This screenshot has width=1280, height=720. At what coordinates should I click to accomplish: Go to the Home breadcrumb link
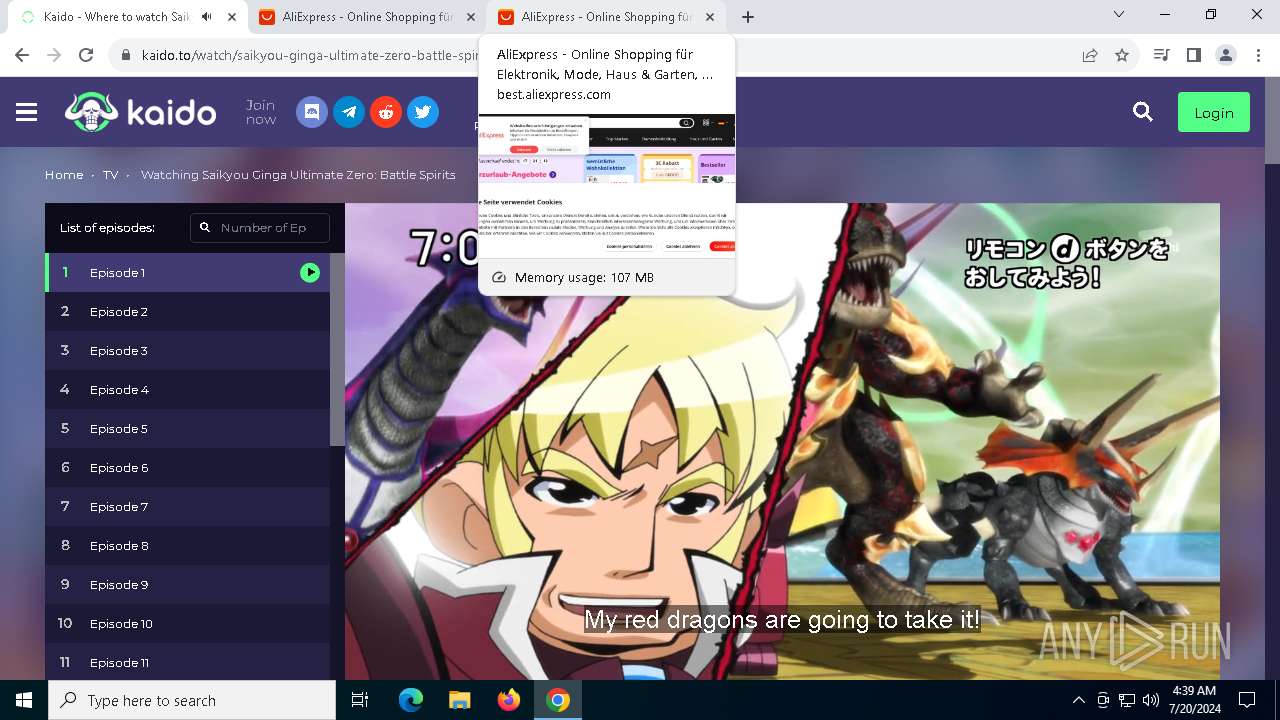(64, 175)
